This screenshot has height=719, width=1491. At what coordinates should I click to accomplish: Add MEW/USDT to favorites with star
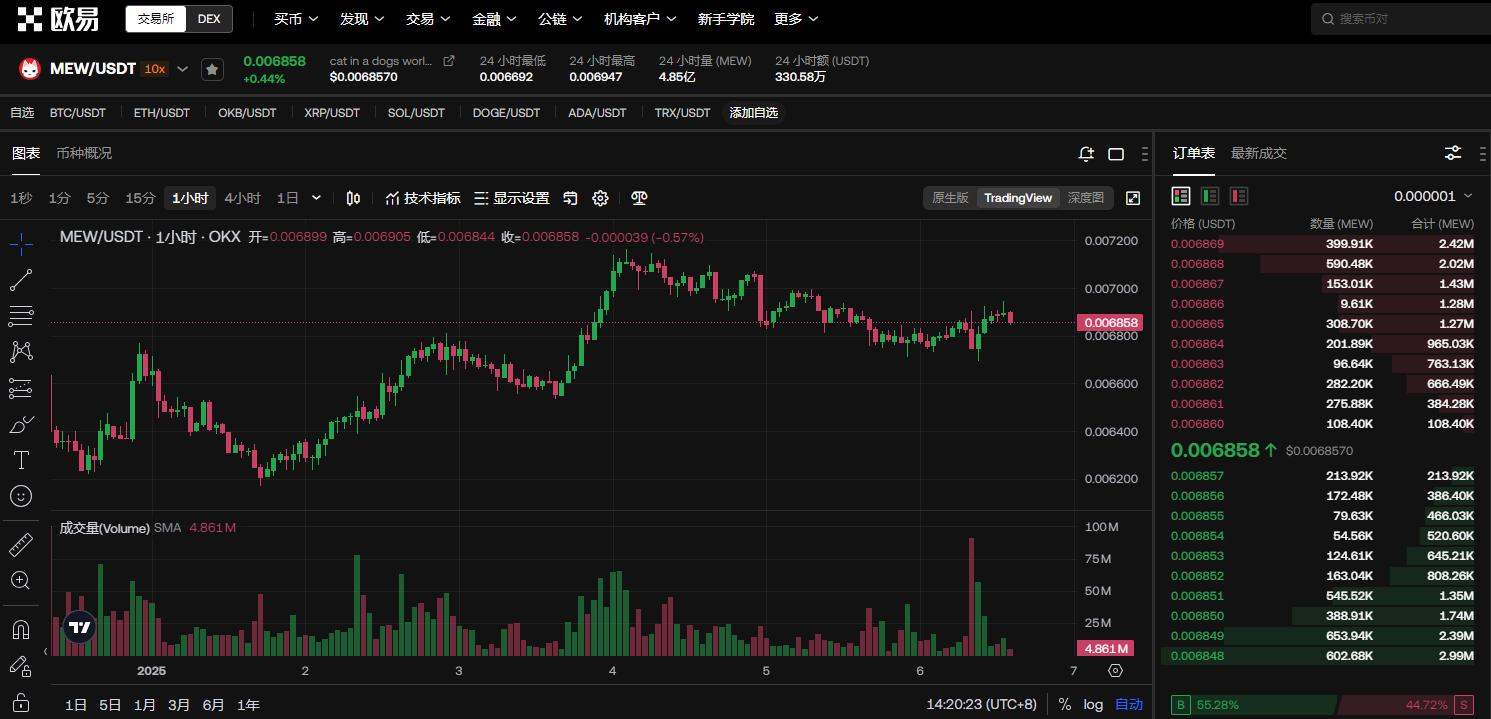(x=212, y=69)
